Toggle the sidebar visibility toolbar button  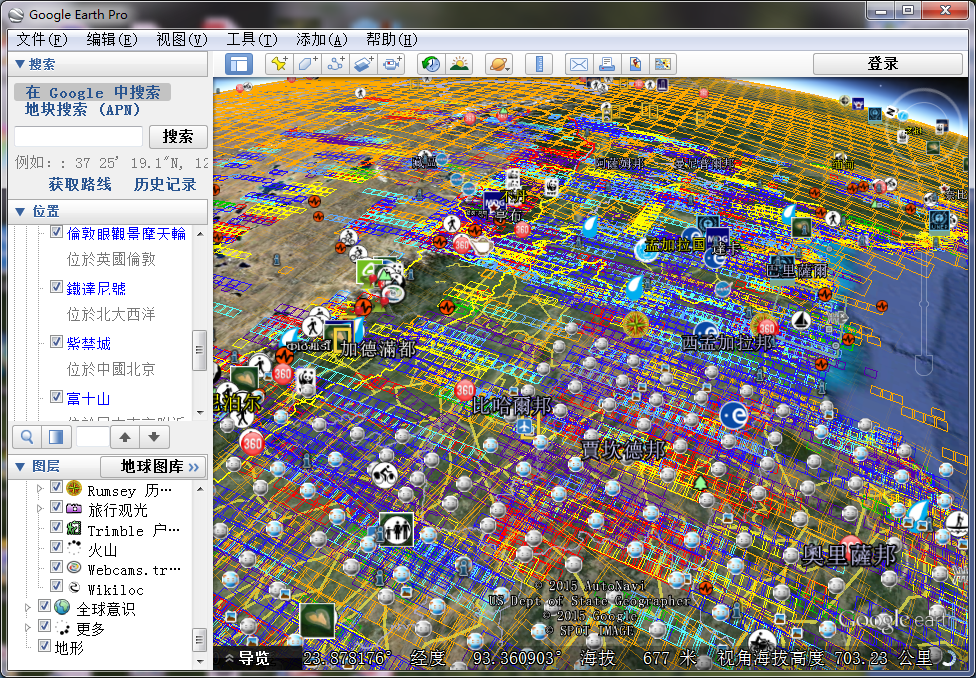[238, 64]
